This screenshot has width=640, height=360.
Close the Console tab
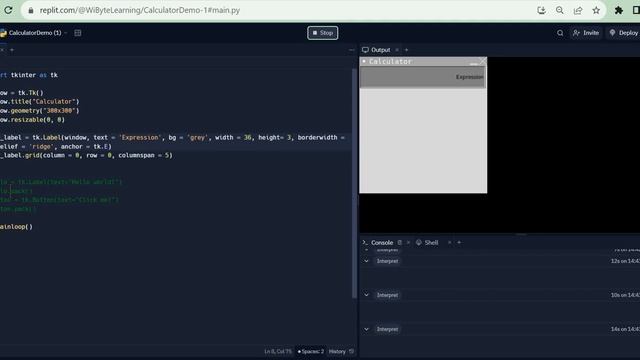coord(408,242)
